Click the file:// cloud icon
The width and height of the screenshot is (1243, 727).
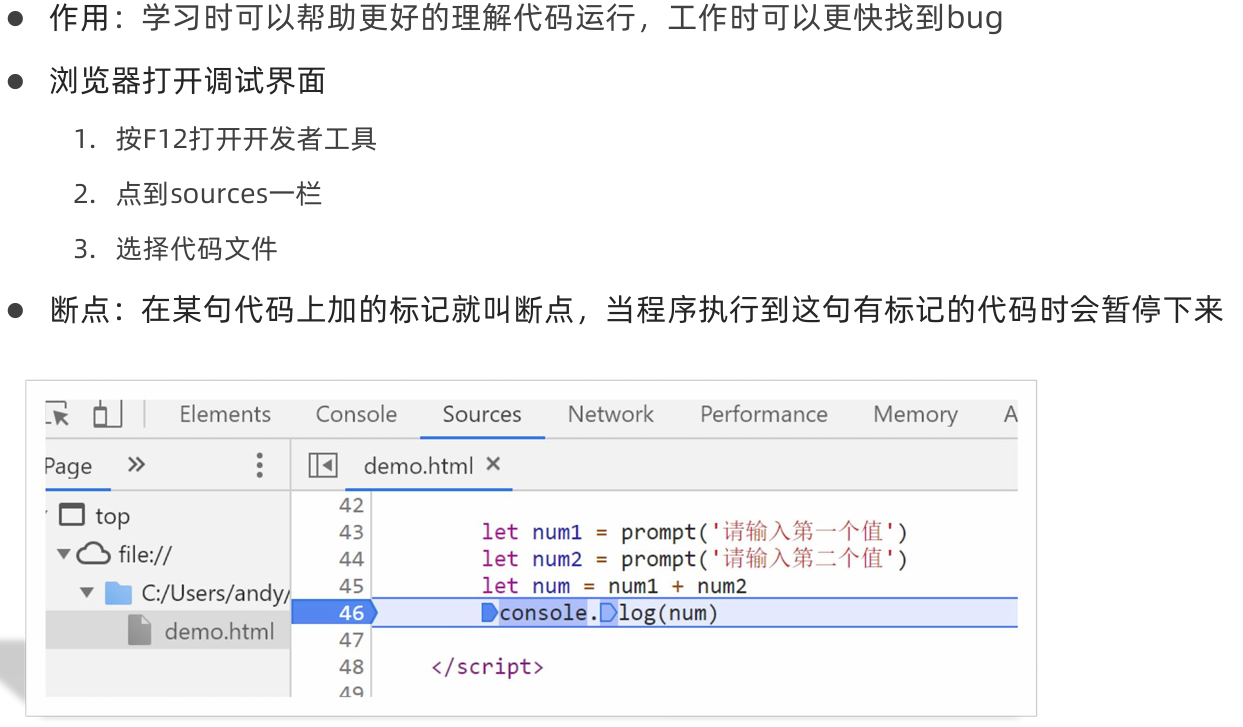[x=93, y=553]
